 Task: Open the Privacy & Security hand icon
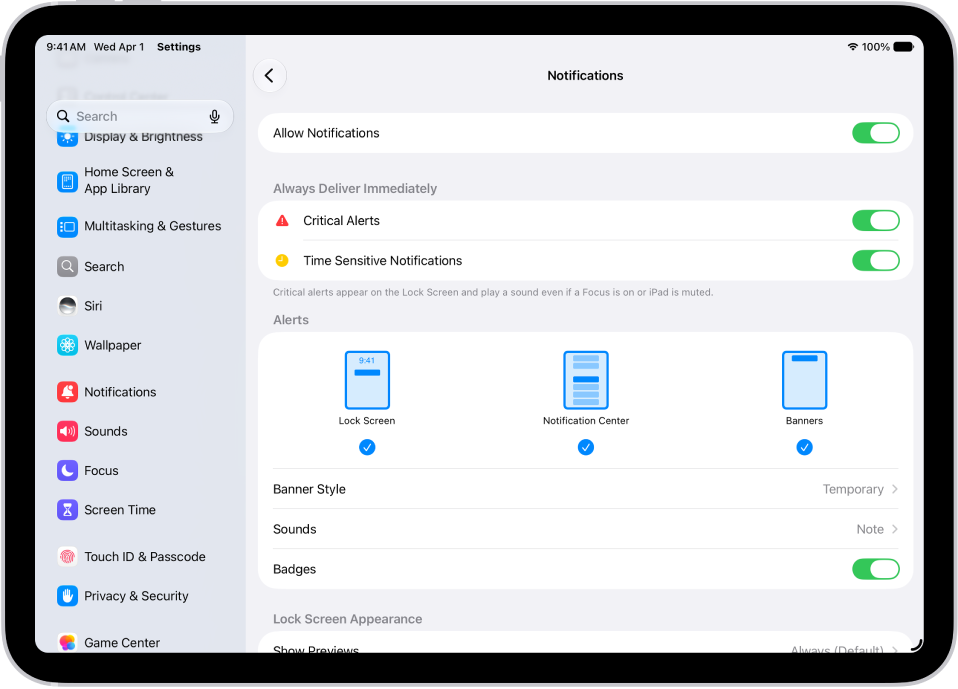pos(67,596)
